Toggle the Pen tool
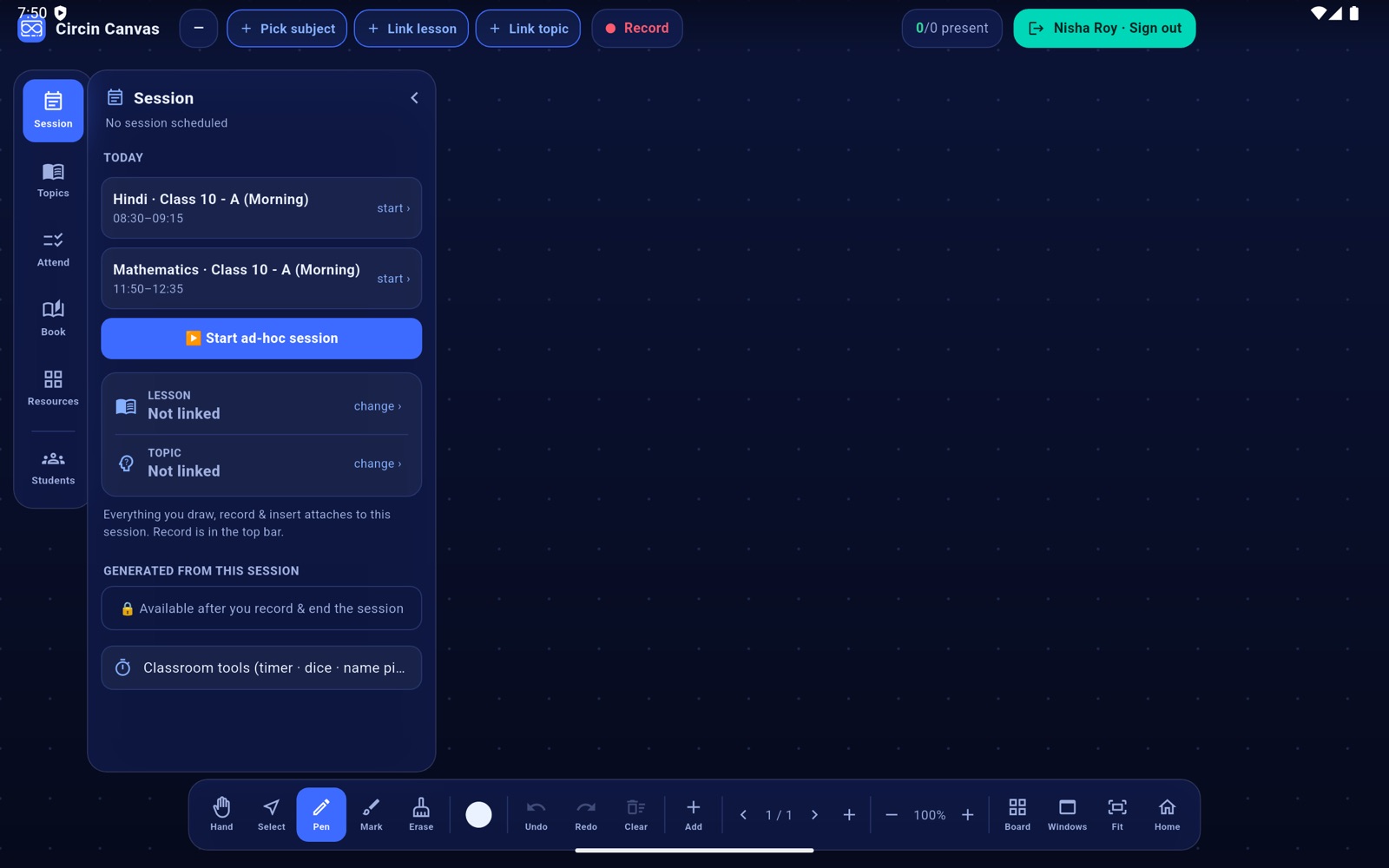The width and height of the screenshot is (1389, 868). [x=321, y=814]
